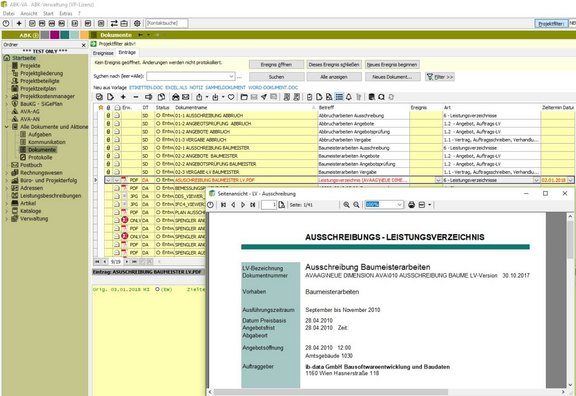Click the envelope mail icon in document toolbar
The image size is (576, 396).
tap(186, 97)
